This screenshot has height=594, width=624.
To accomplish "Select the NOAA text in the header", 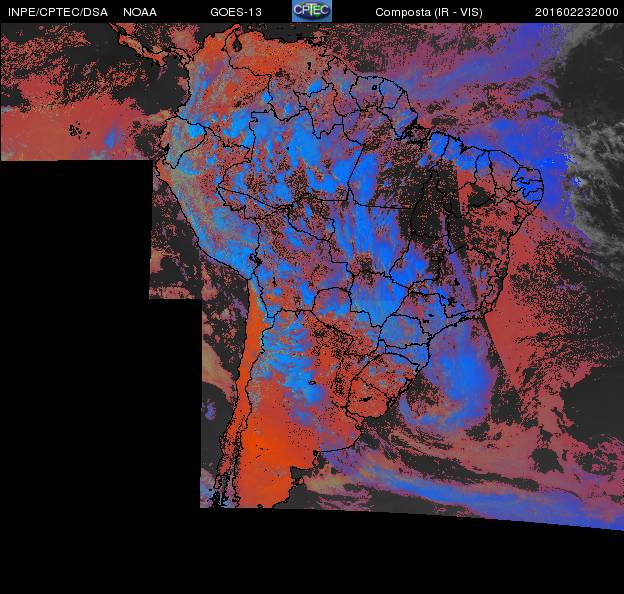I will tap(139, 12).
